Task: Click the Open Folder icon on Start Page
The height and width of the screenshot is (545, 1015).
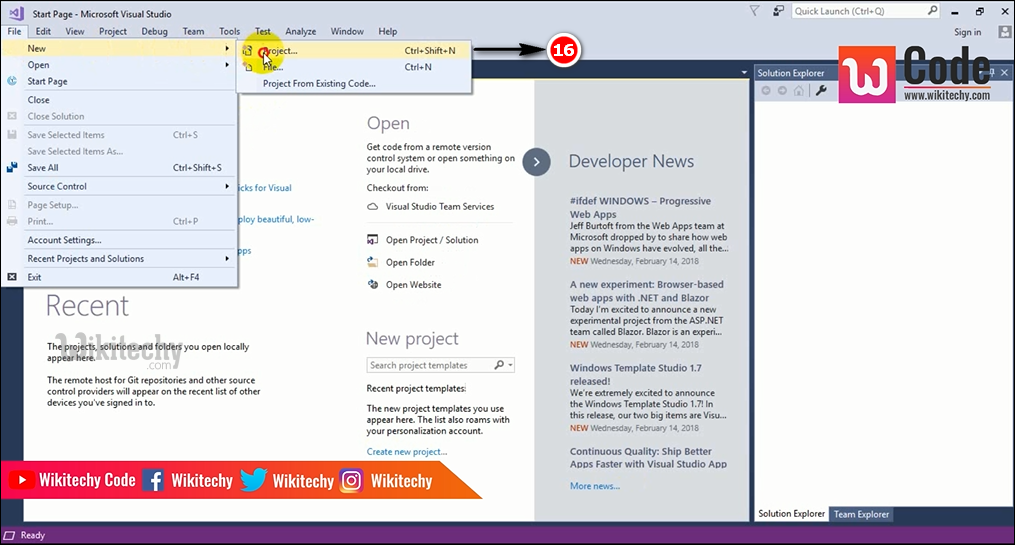Action: (373, 262)
